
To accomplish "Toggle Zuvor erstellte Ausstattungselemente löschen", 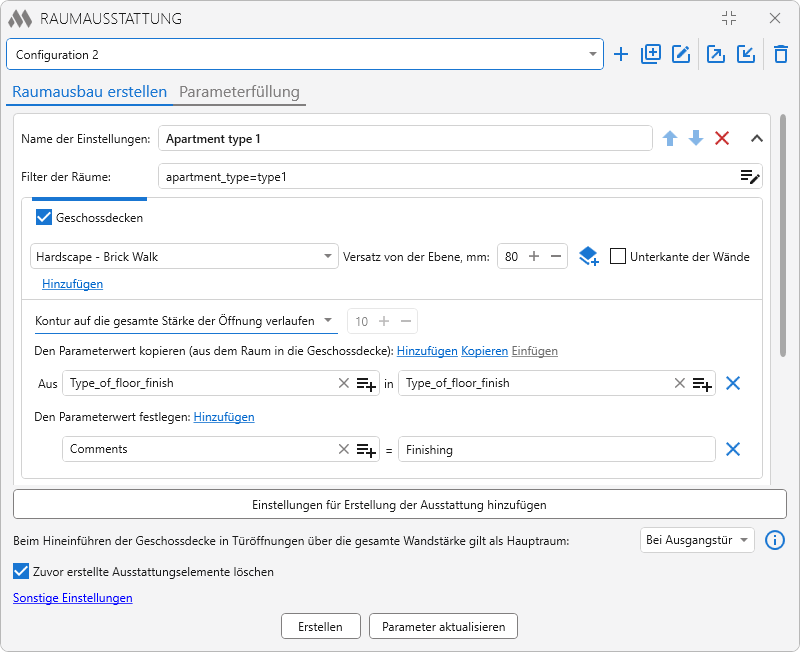I will click(x=21, y=571).
